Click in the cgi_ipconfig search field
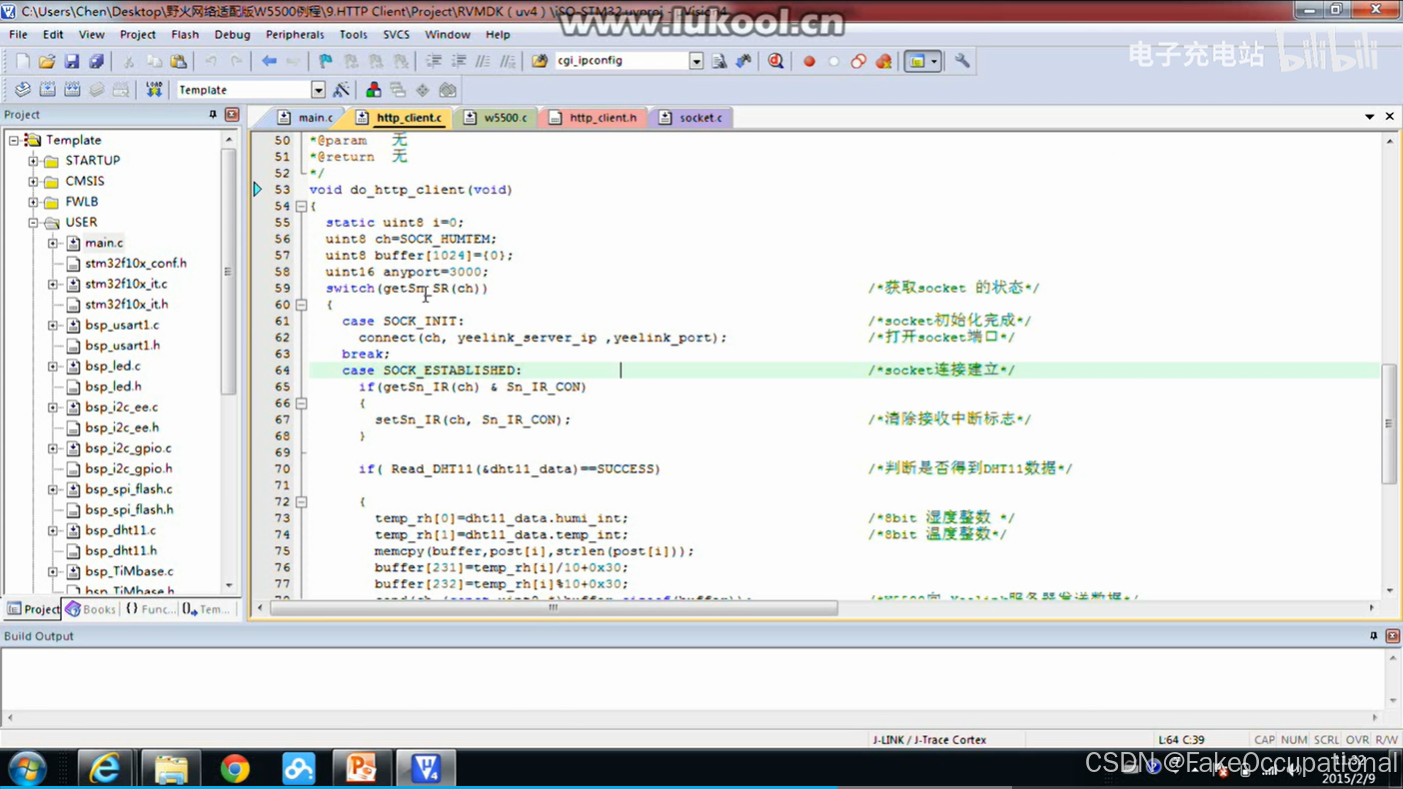 [621, 61]
